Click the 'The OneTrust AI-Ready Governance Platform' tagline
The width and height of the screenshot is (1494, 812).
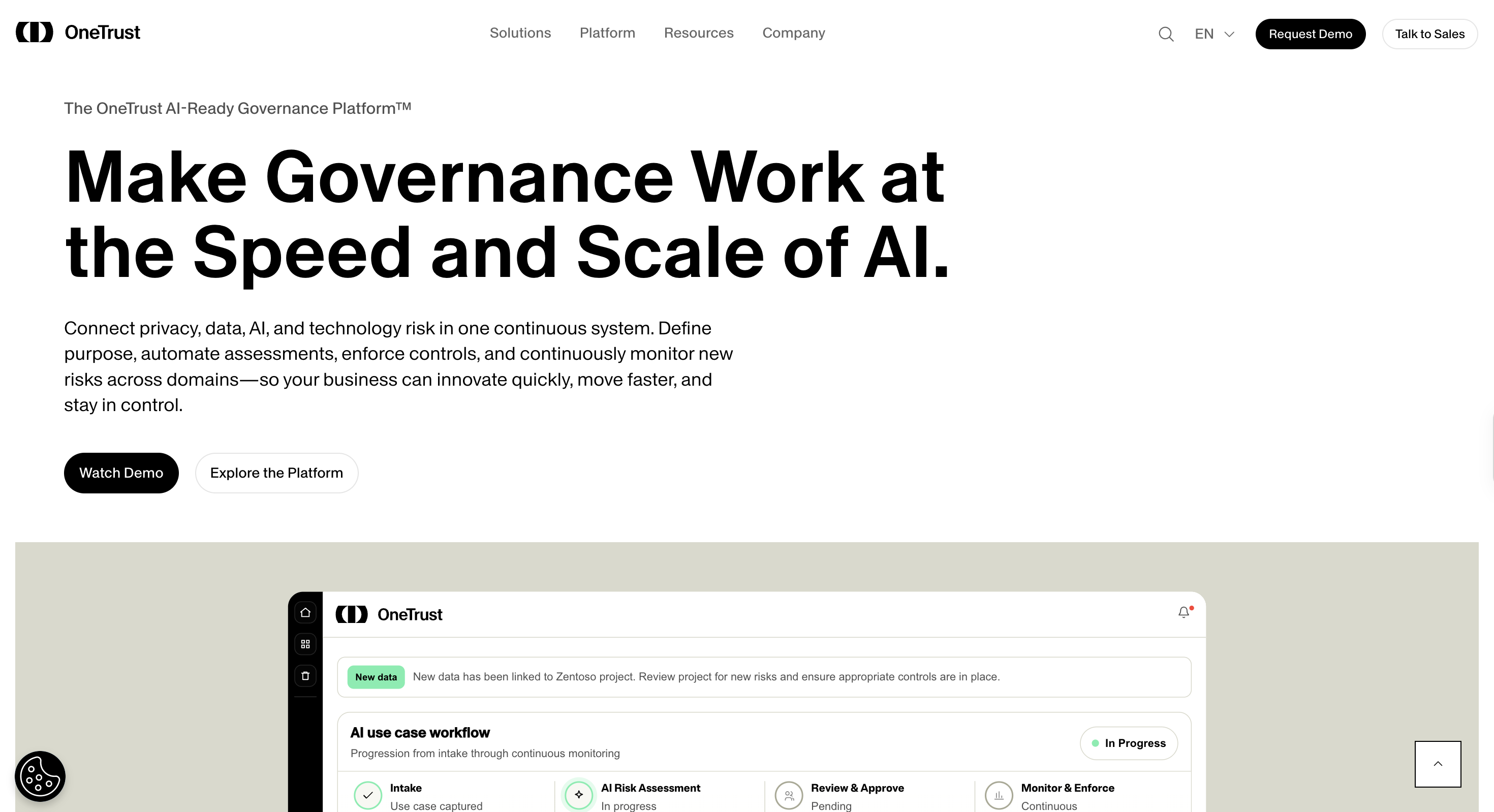237,108
